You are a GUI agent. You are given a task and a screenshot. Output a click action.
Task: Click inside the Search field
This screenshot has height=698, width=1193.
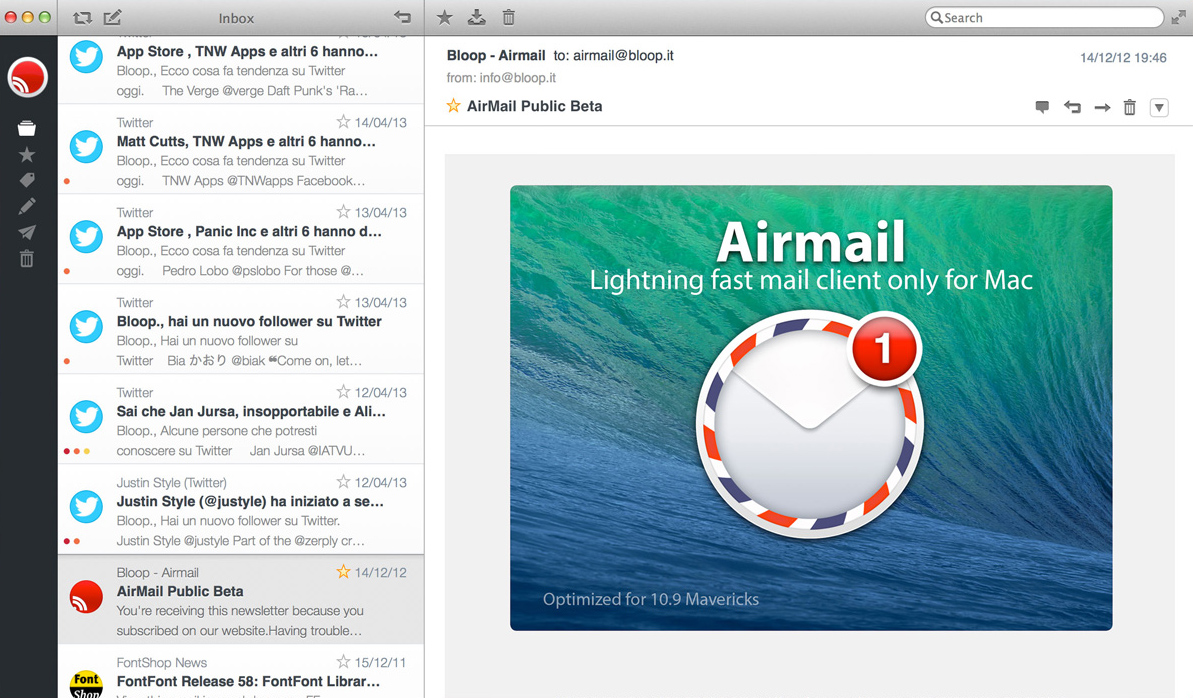[1043, 17]
